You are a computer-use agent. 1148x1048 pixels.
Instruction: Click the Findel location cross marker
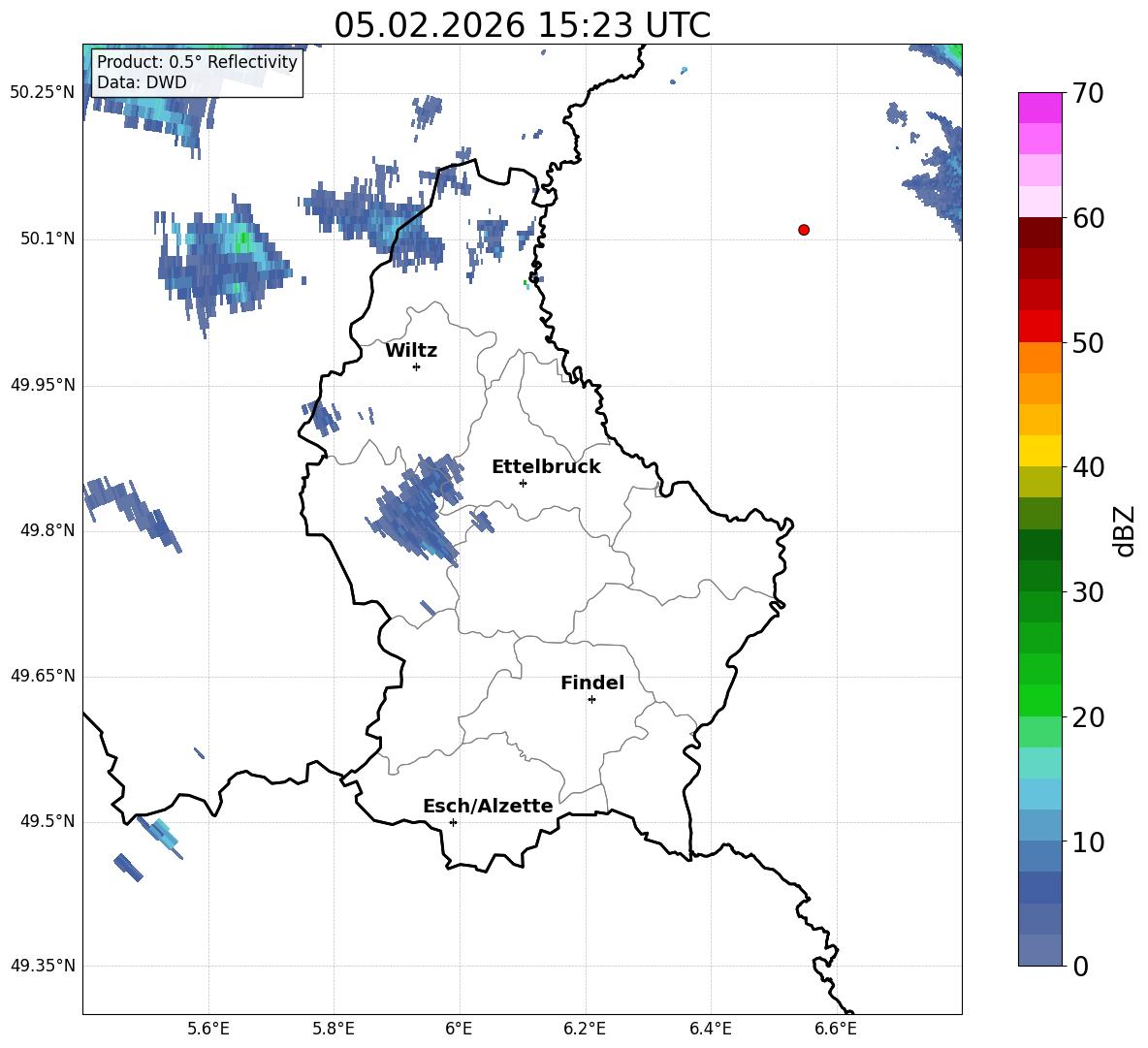tap(592, 700)
